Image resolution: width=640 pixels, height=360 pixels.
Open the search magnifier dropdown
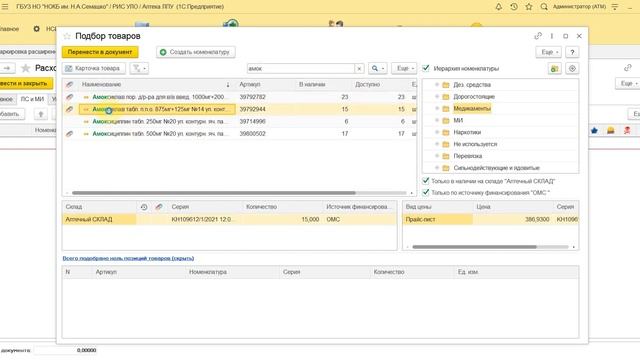pyautogui.click(x=378, y=69)
